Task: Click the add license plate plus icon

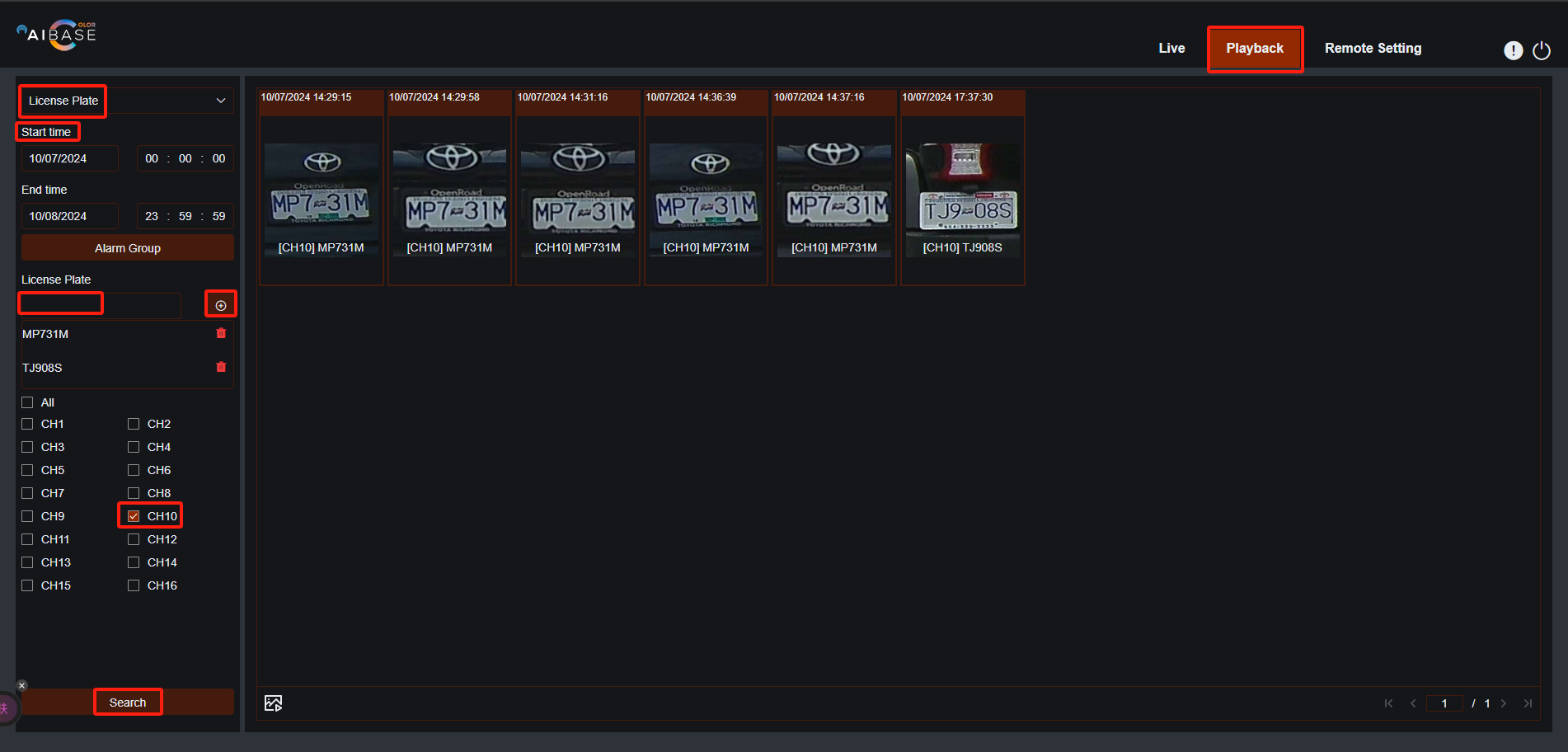Action: pos(221,305)
